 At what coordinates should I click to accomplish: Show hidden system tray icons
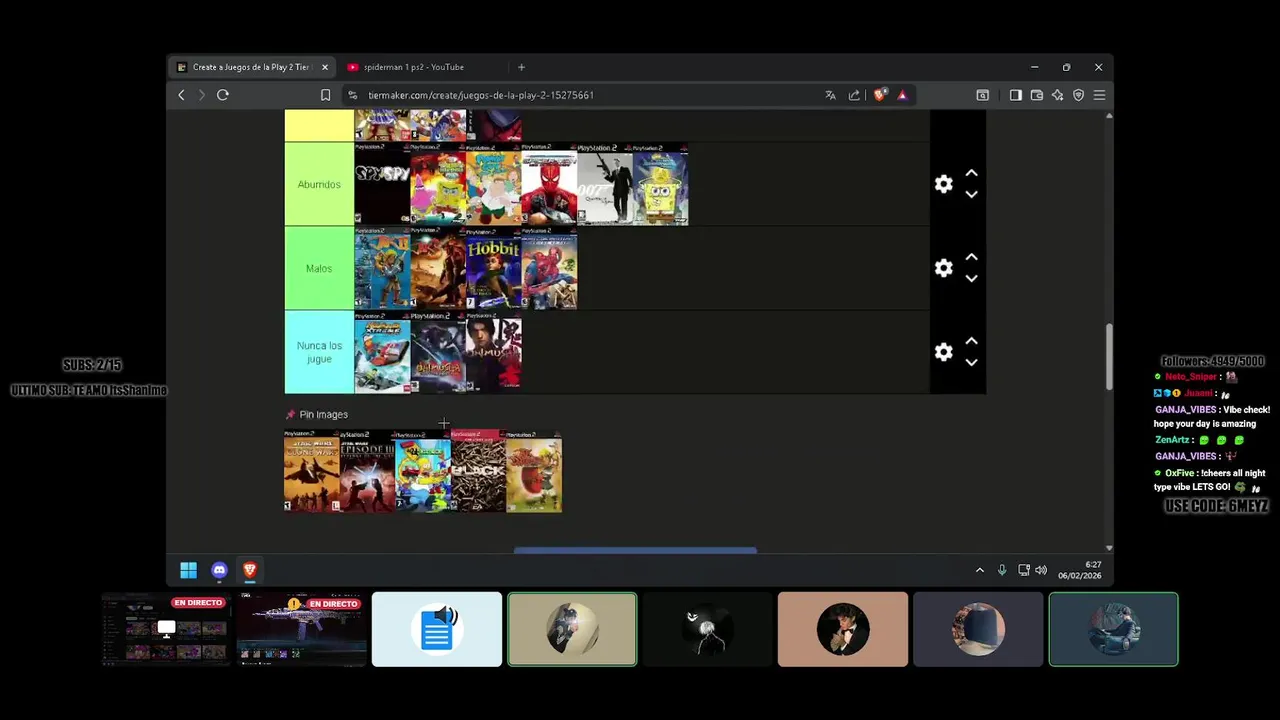[x=980, y=570]
